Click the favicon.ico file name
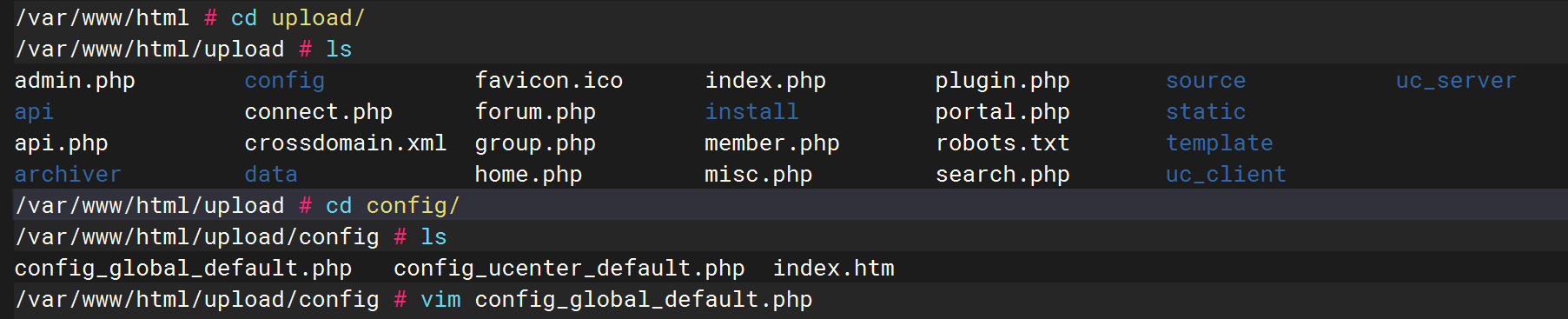The image size is (1568, 319). pos(549,81)
